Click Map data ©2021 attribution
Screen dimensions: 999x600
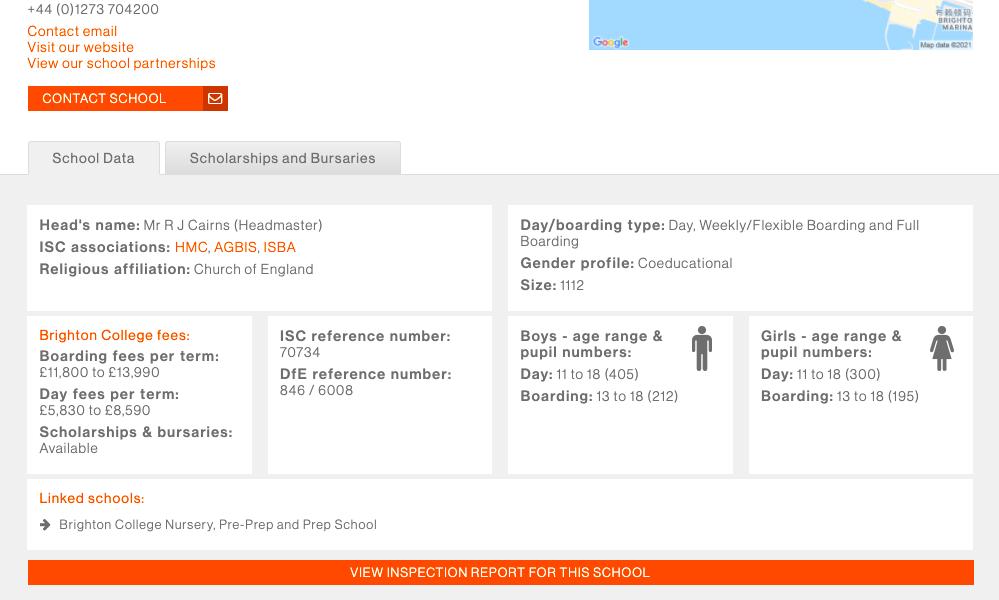(945, 45)
